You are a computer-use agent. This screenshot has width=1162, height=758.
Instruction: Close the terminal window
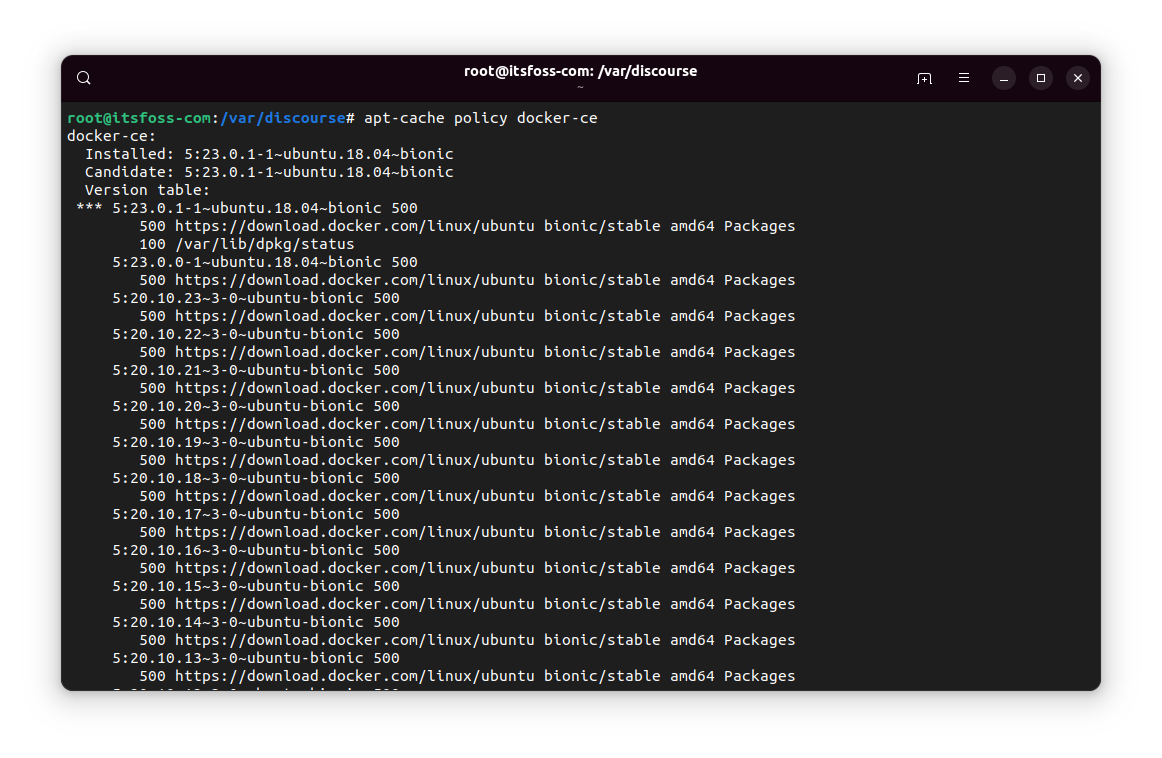[x=1077, y=77]
